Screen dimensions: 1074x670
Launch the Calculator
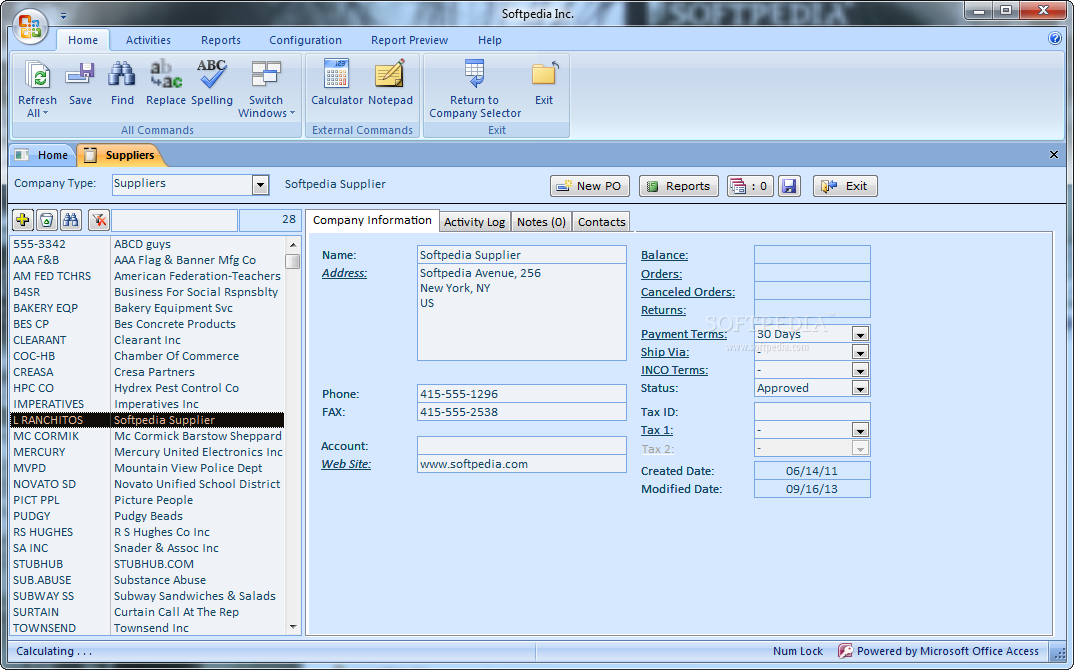(x=336, y=82)
